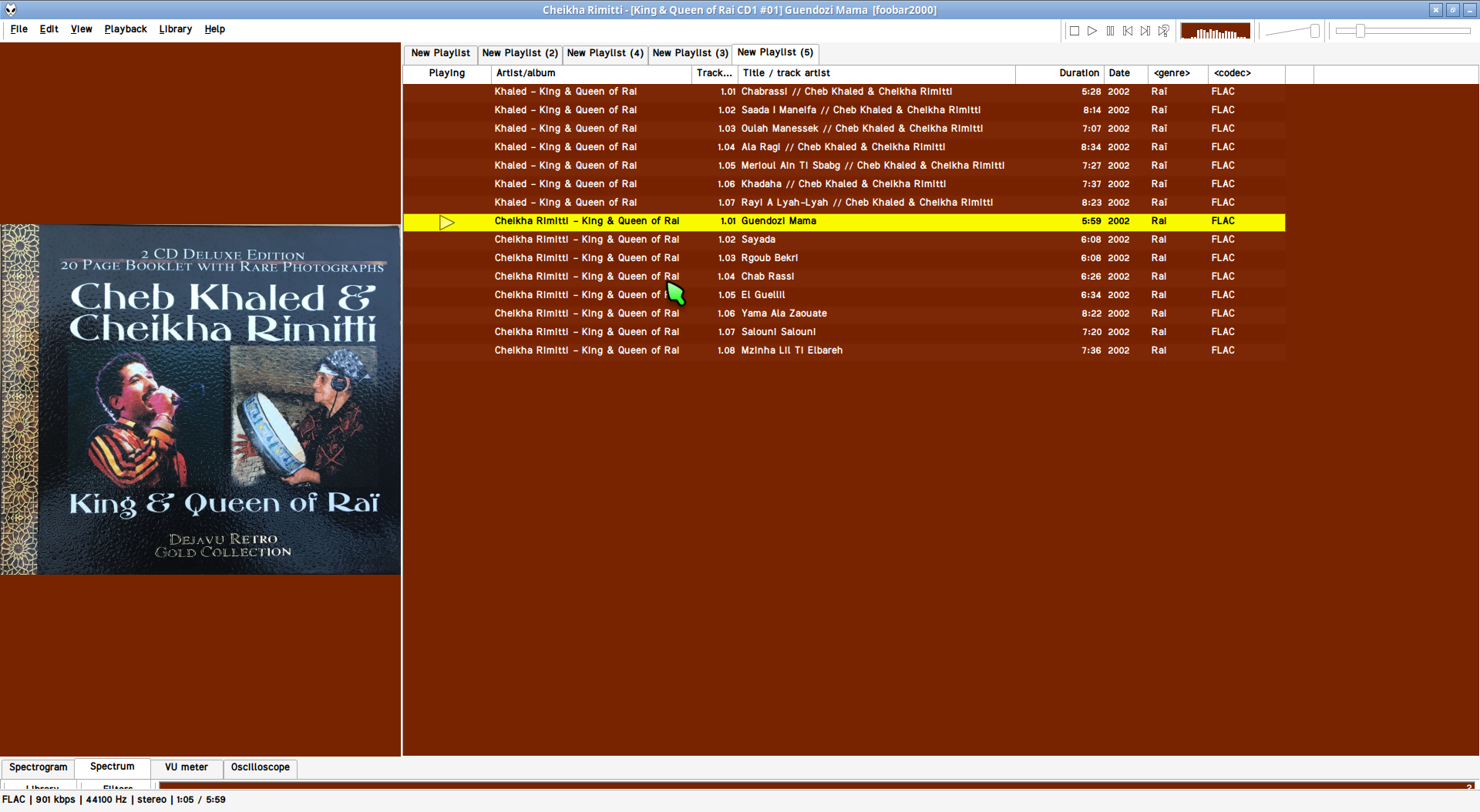The width and height of the screenshot is (1480, 812).
Task: Switch to the New Playlist (3) tab
Action: click(x=690, y=53)
